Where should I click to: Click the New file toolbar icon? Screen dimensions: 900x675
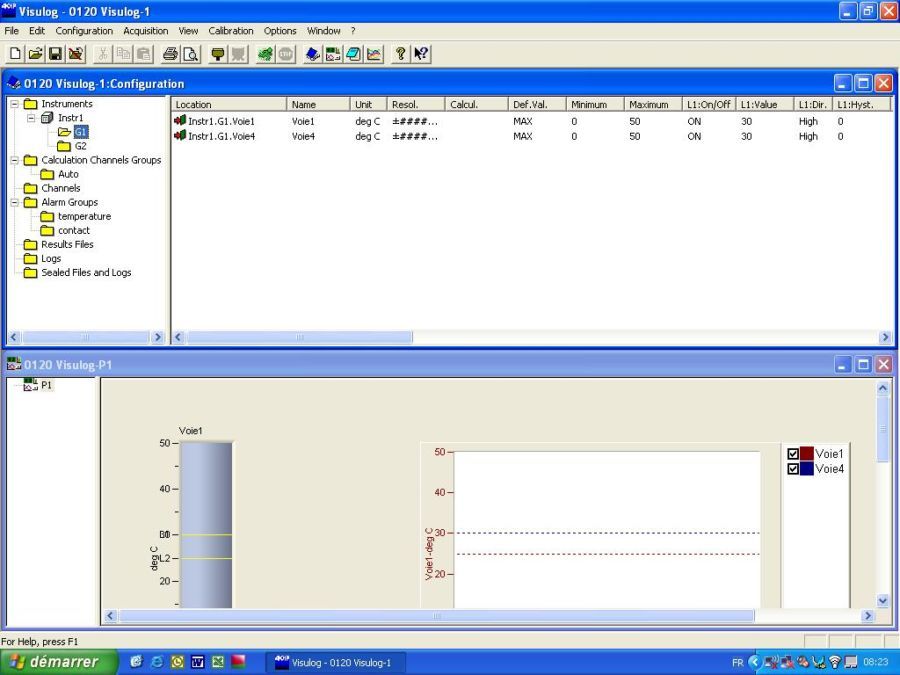click(x=15, y=53)
